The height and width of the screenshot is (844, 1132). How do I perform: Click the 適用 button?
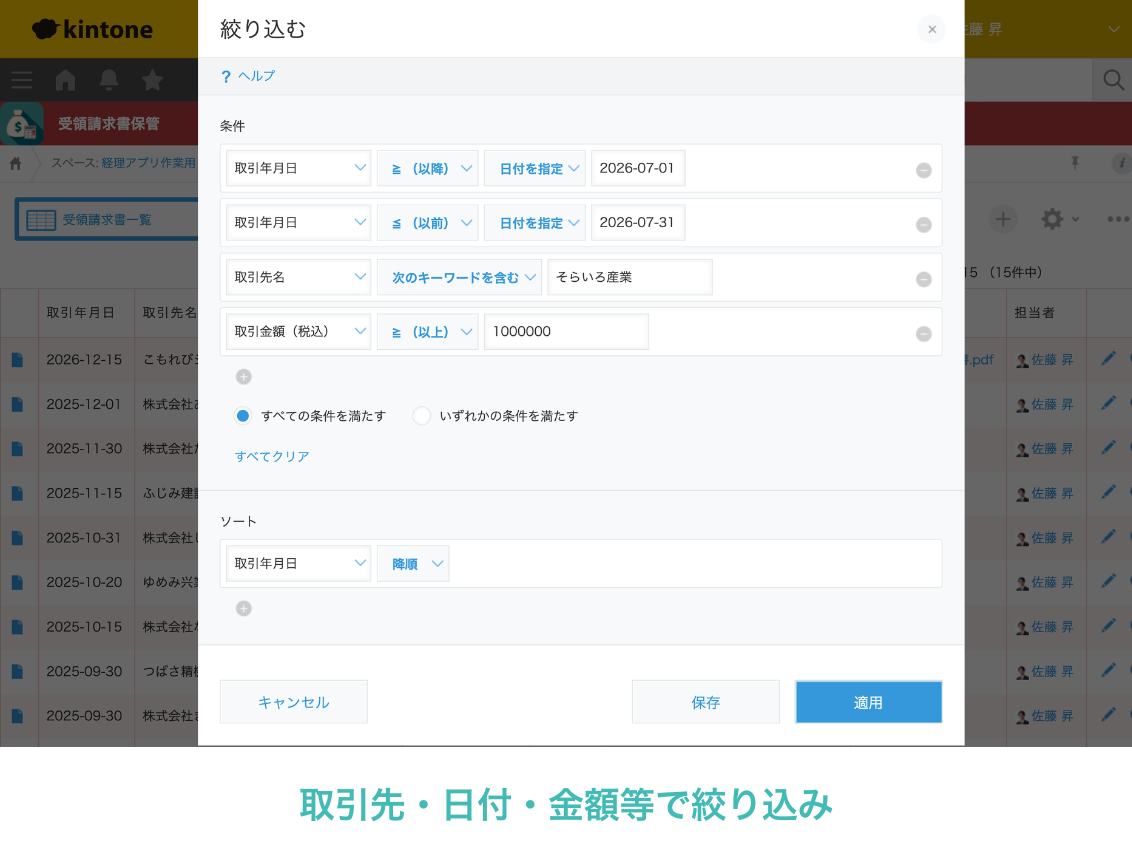[868, 702]
